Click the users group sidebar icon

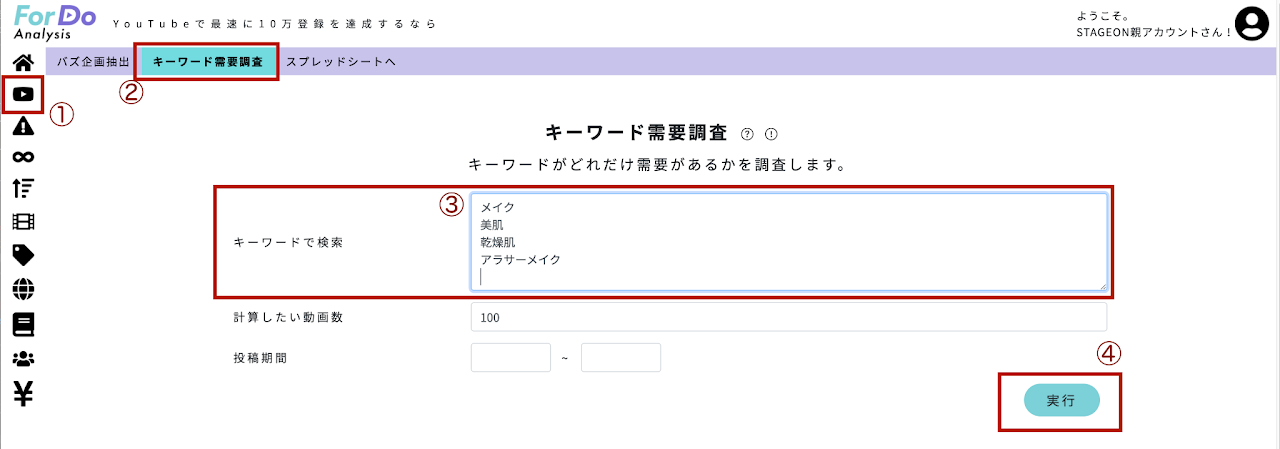pyautogui.click(x=23, y=358)
